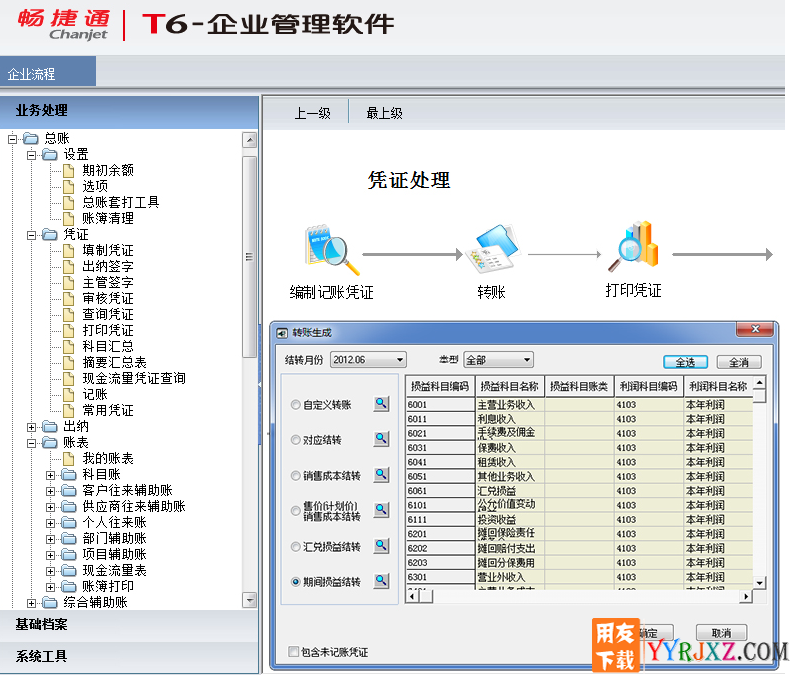
Task: Collapse the 账表 tree node
Action: 32,444
